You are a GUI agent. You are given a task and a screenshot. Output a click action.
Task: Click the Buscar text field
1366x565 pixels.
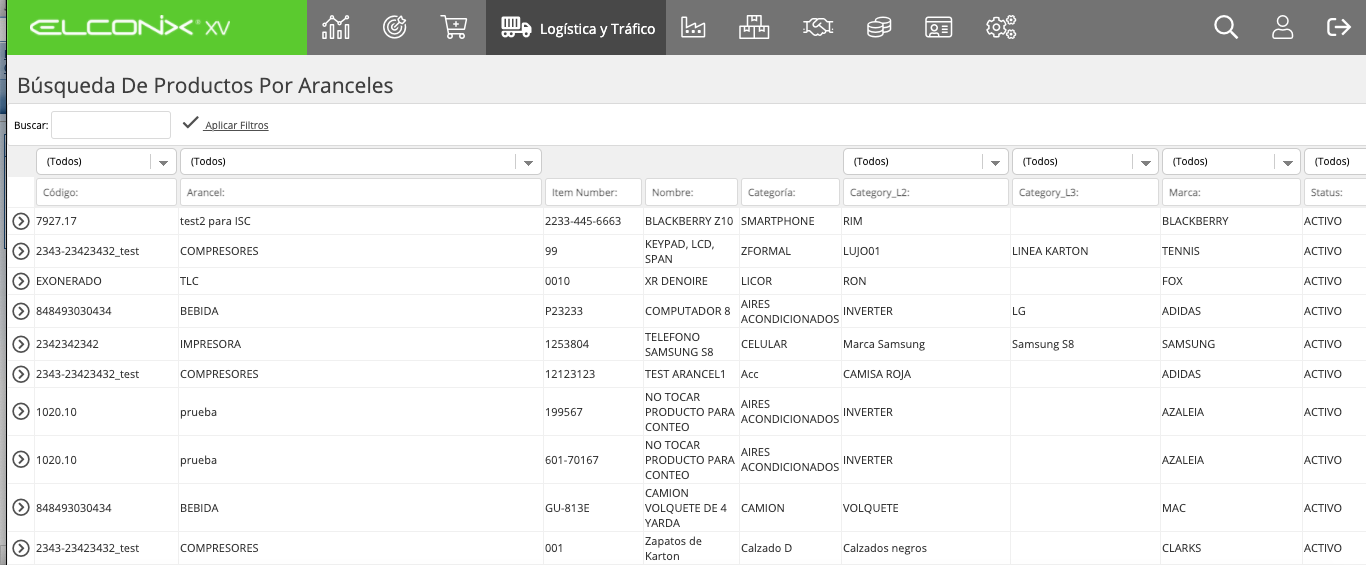pyautogui.click(x=111, y=125)
